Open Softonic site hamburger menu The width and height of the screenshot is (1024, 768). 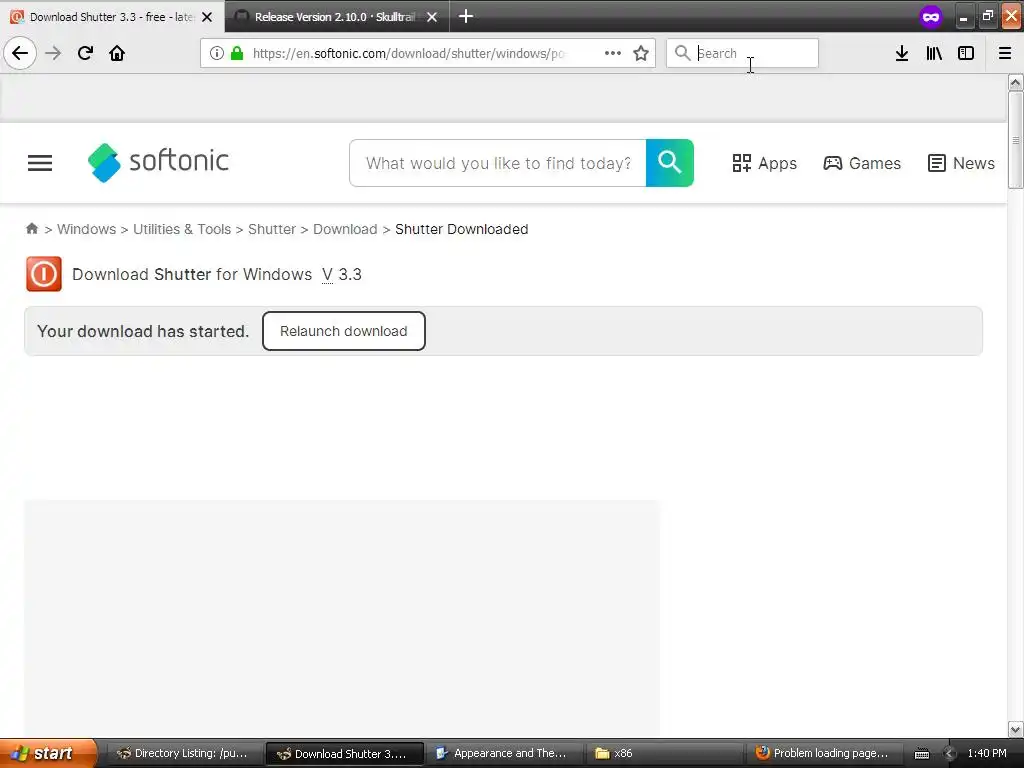pos(40,163)
